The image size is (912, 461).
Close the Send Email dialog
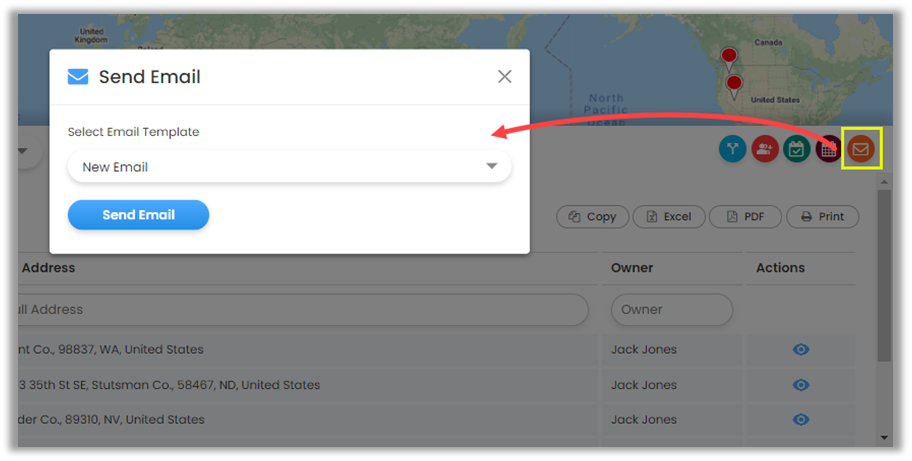(x=505, y=77)
